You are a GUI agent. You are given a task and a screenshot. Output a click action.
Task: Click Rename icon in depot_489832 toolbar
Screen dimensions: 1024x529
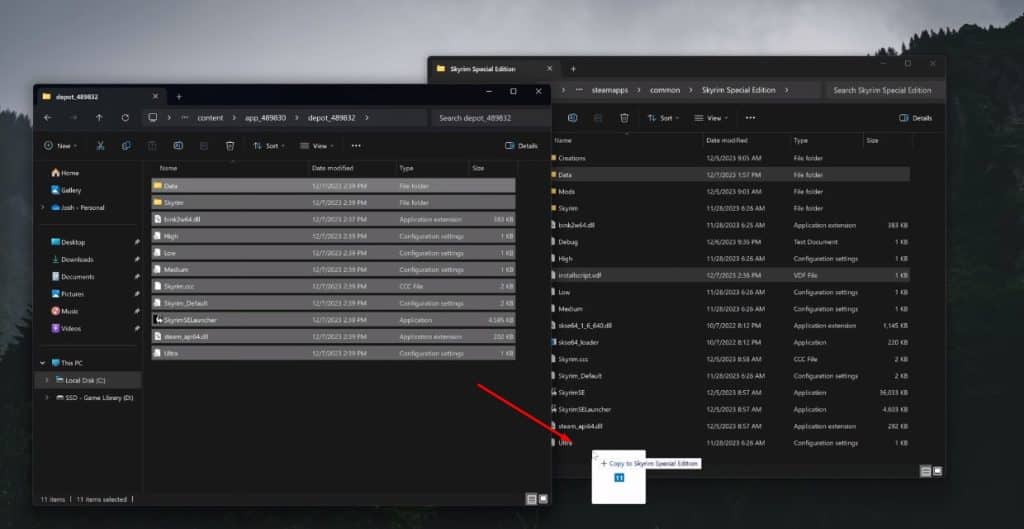[x=178, y=146]
